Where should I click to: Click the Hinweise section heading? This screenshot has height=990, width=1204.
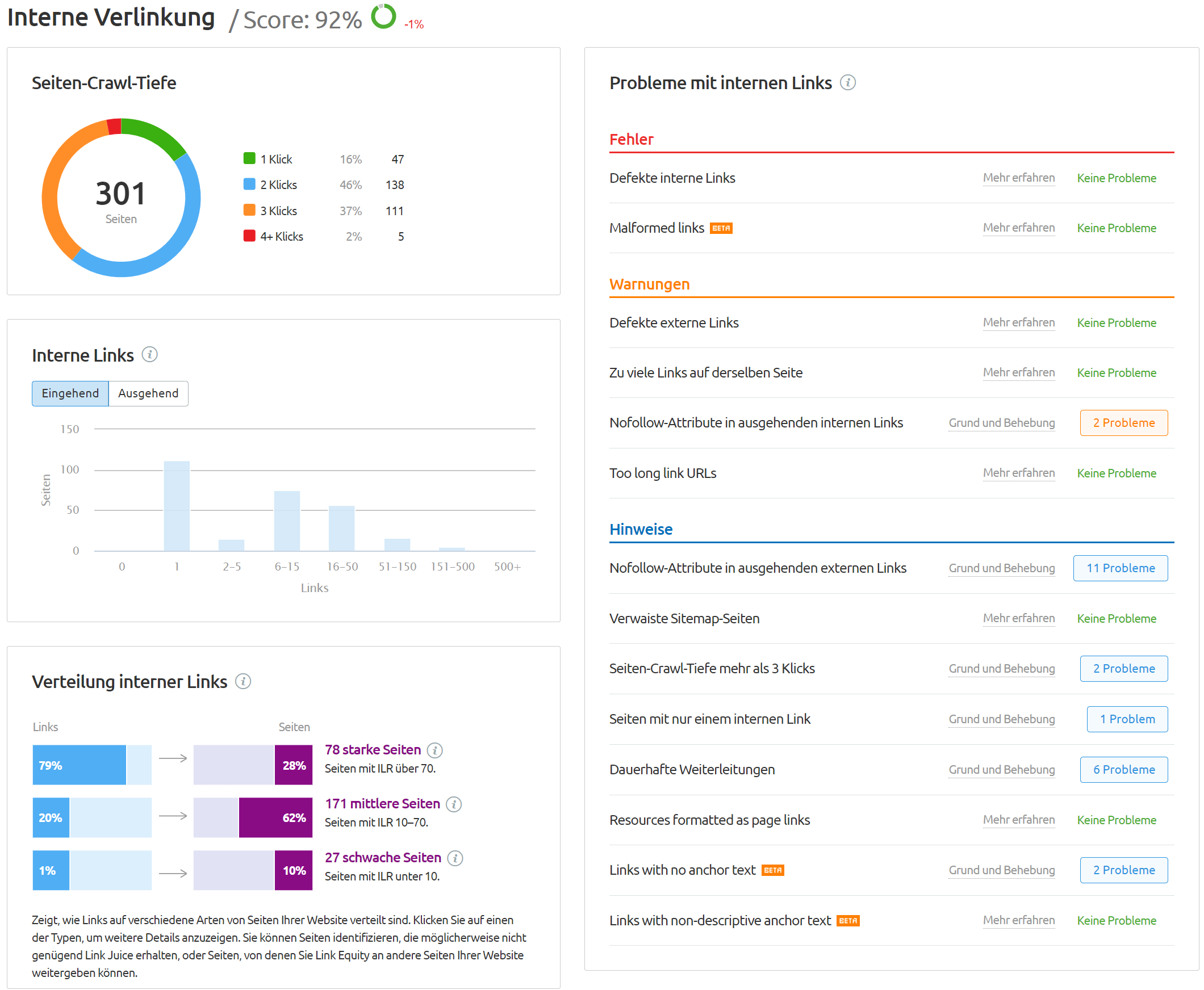[x=641, y=529]
